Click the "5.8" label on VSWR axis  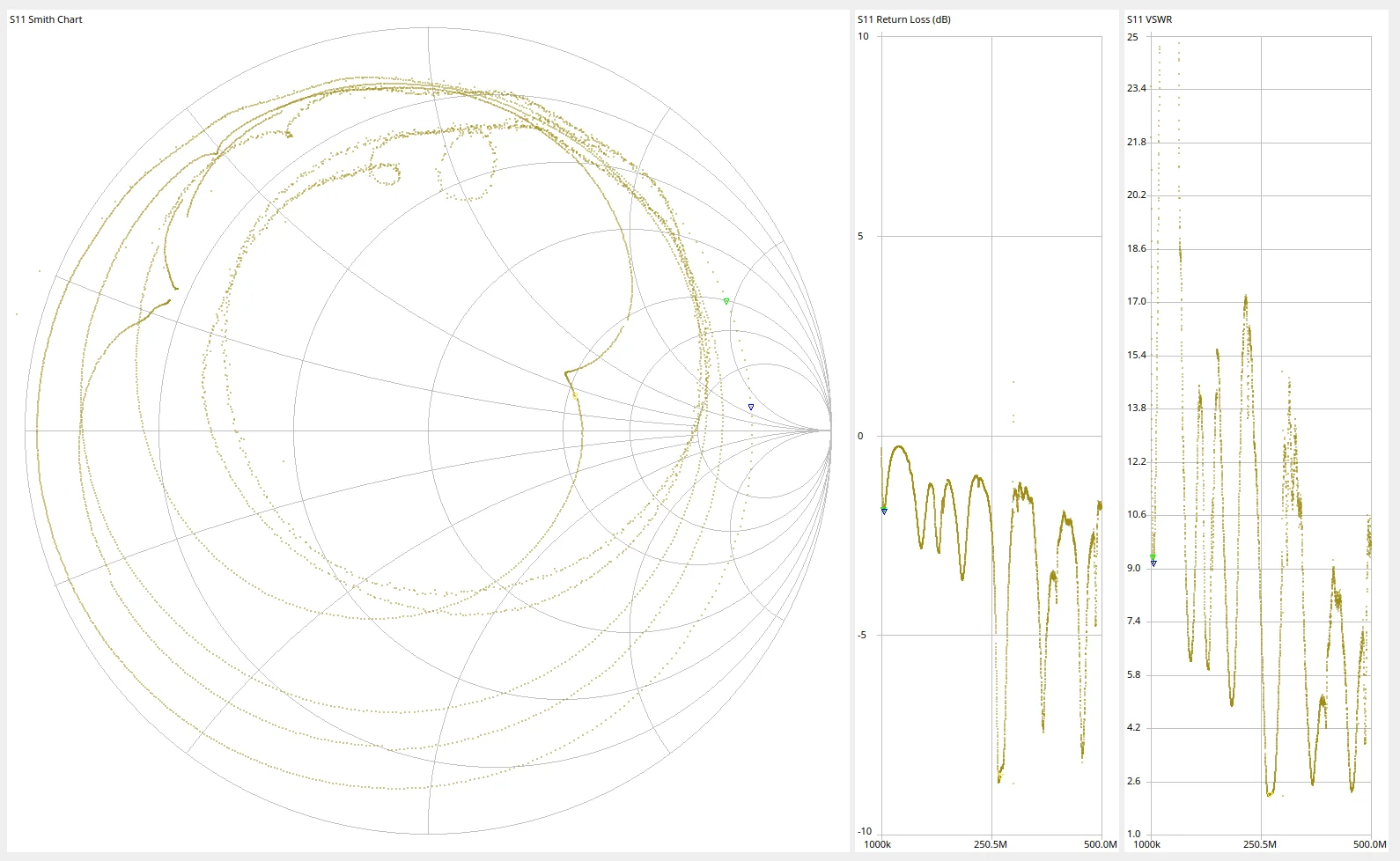tap(1134, 674)
